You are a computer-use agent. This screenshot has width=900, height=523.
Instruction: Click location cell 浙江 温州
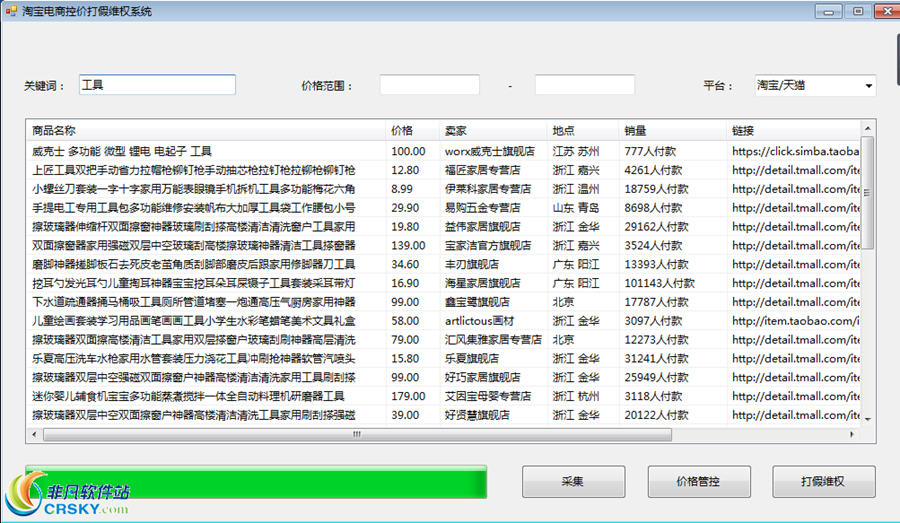[x=576, y=189]
